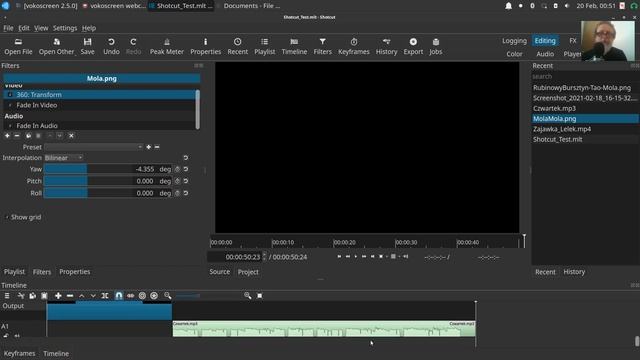Toggle the Ripple trim and drop icon

[x=142, y=296]
